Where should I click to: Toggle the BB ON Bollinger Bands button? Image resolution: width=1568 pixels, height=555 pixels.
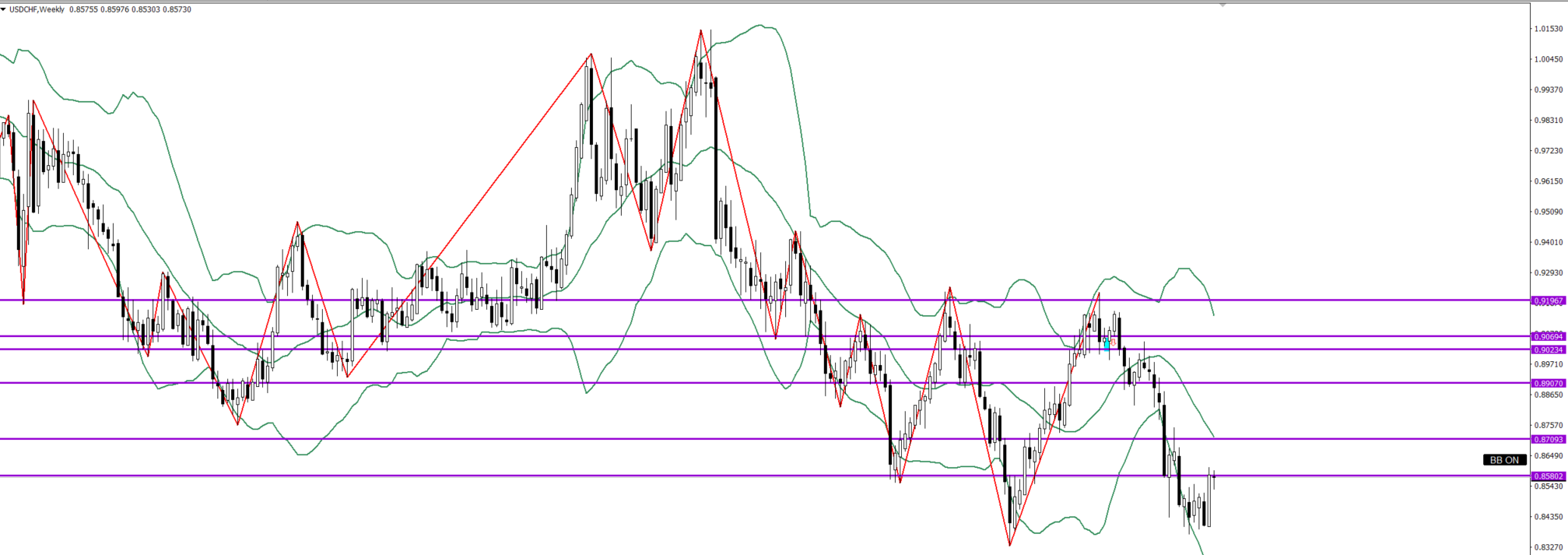[1504, 460]
